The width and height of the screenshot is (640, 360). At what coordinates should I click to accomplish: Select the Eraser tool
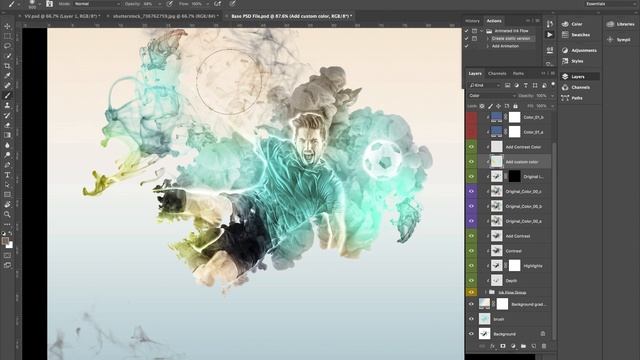click(x=7, y=125)
